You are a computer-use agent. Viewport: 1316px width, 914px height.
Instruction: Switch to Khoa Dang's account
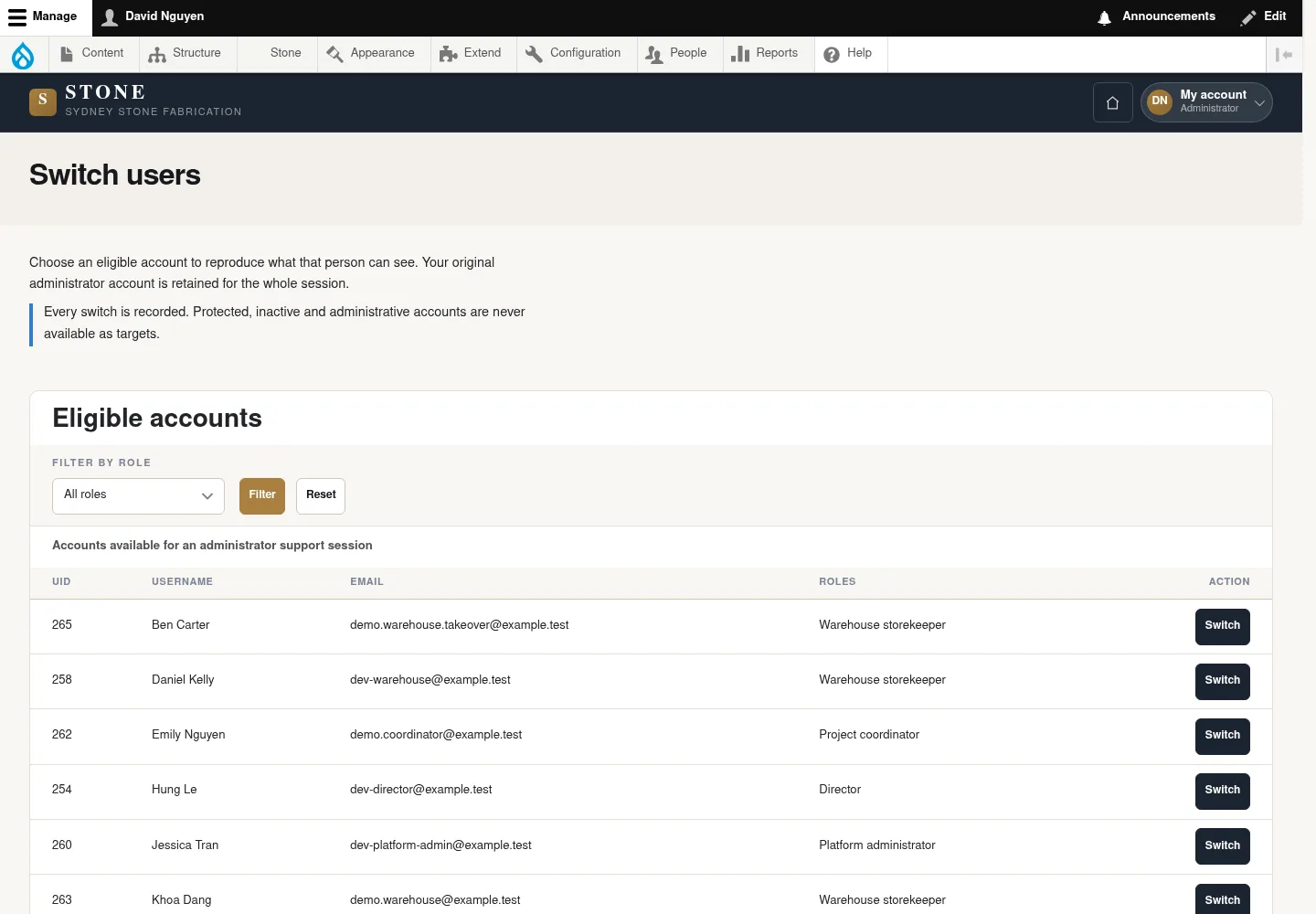[1223, 900]
